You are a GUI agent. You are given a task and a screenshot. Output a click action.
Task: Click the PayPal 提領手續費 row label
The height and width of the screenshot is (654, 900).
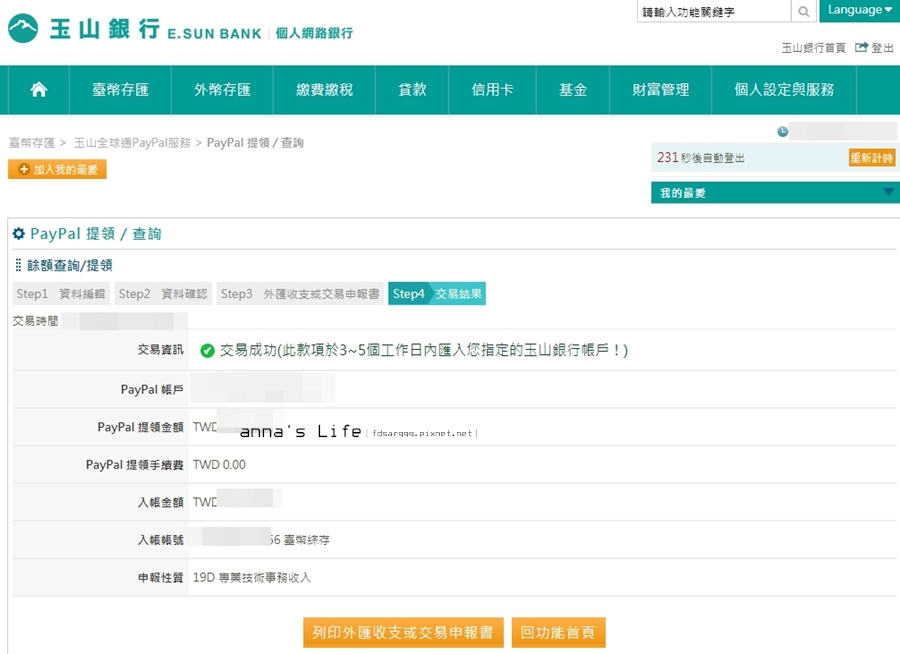pos(135,465)
